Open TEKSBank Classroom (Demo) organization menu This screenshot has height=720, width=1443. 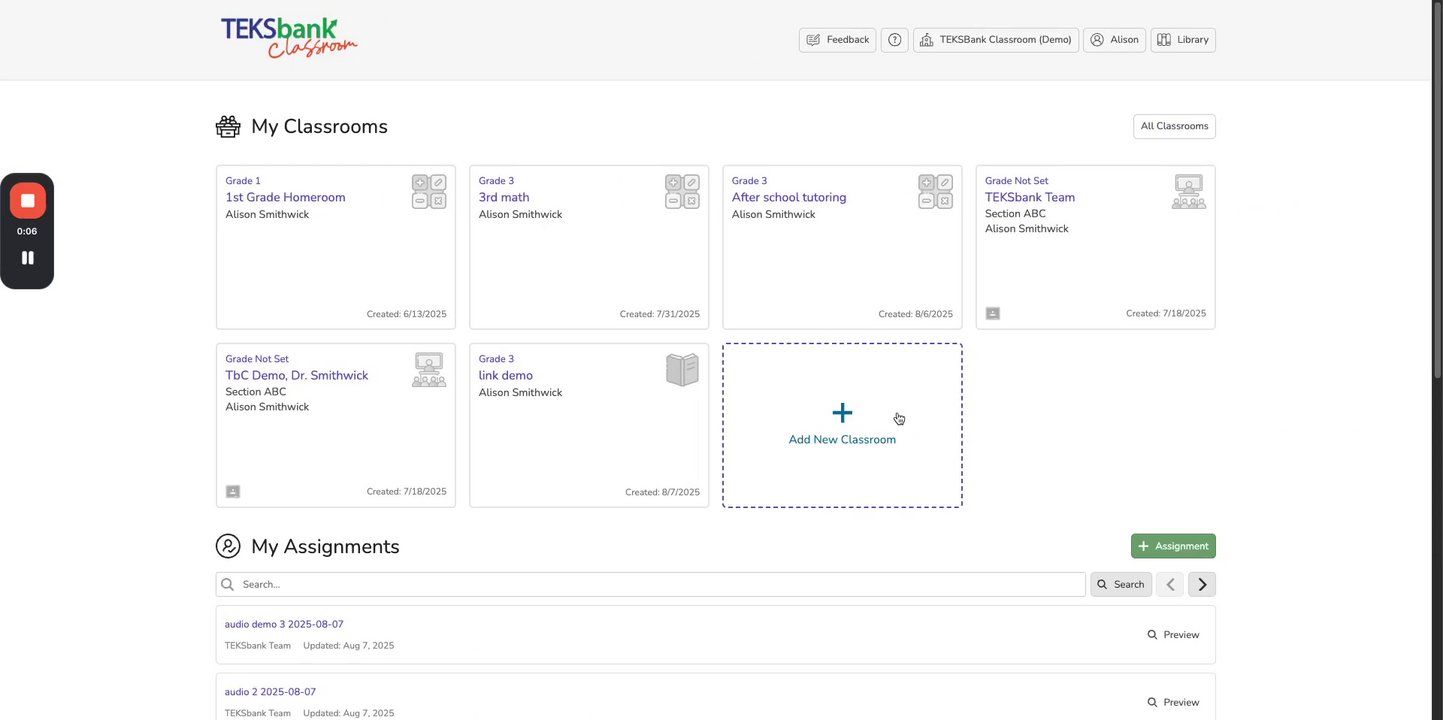(x=995, y=40)
